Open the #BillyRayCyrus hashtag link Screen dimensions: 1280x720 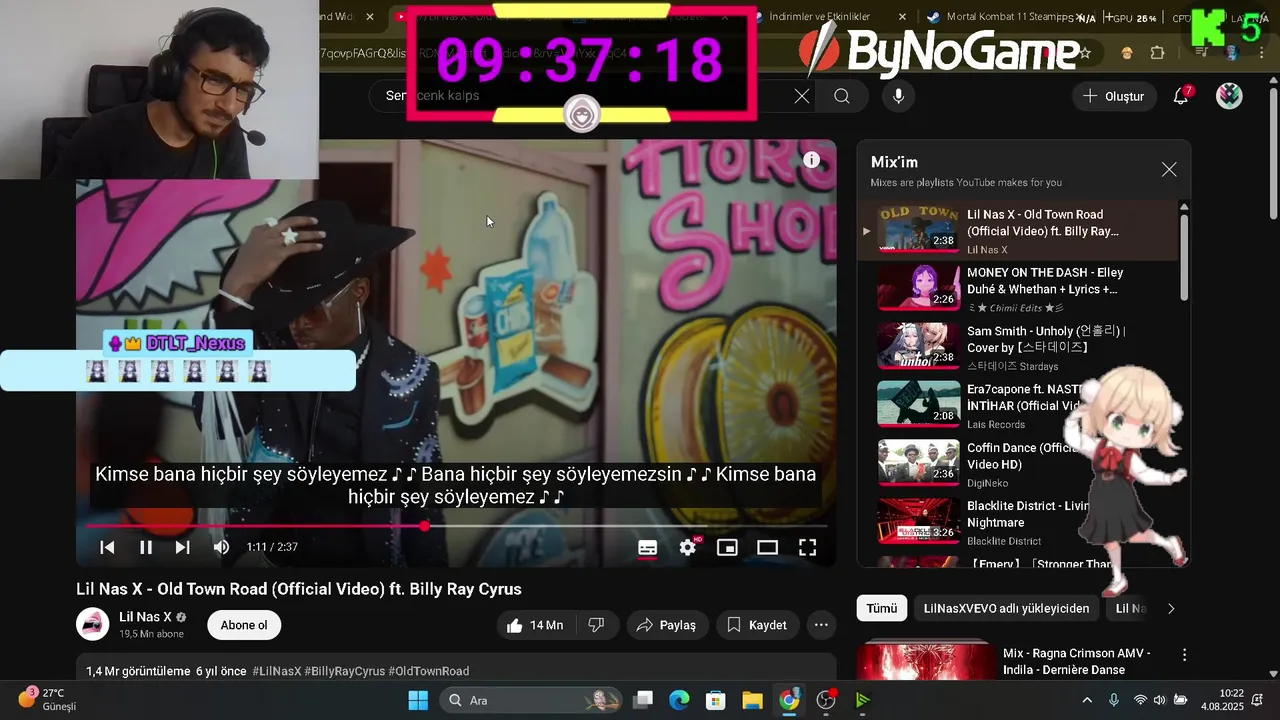click(x=344, y=671)
